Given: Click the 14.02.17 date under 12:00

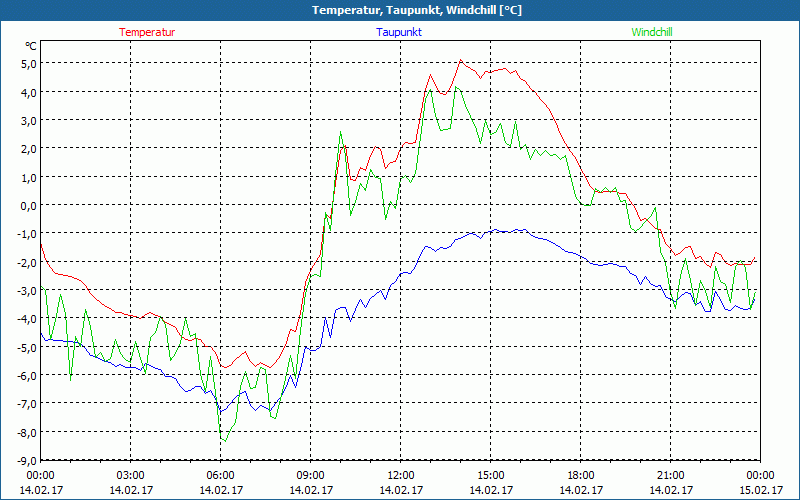Looking at the screenshot, I should 401,490.
